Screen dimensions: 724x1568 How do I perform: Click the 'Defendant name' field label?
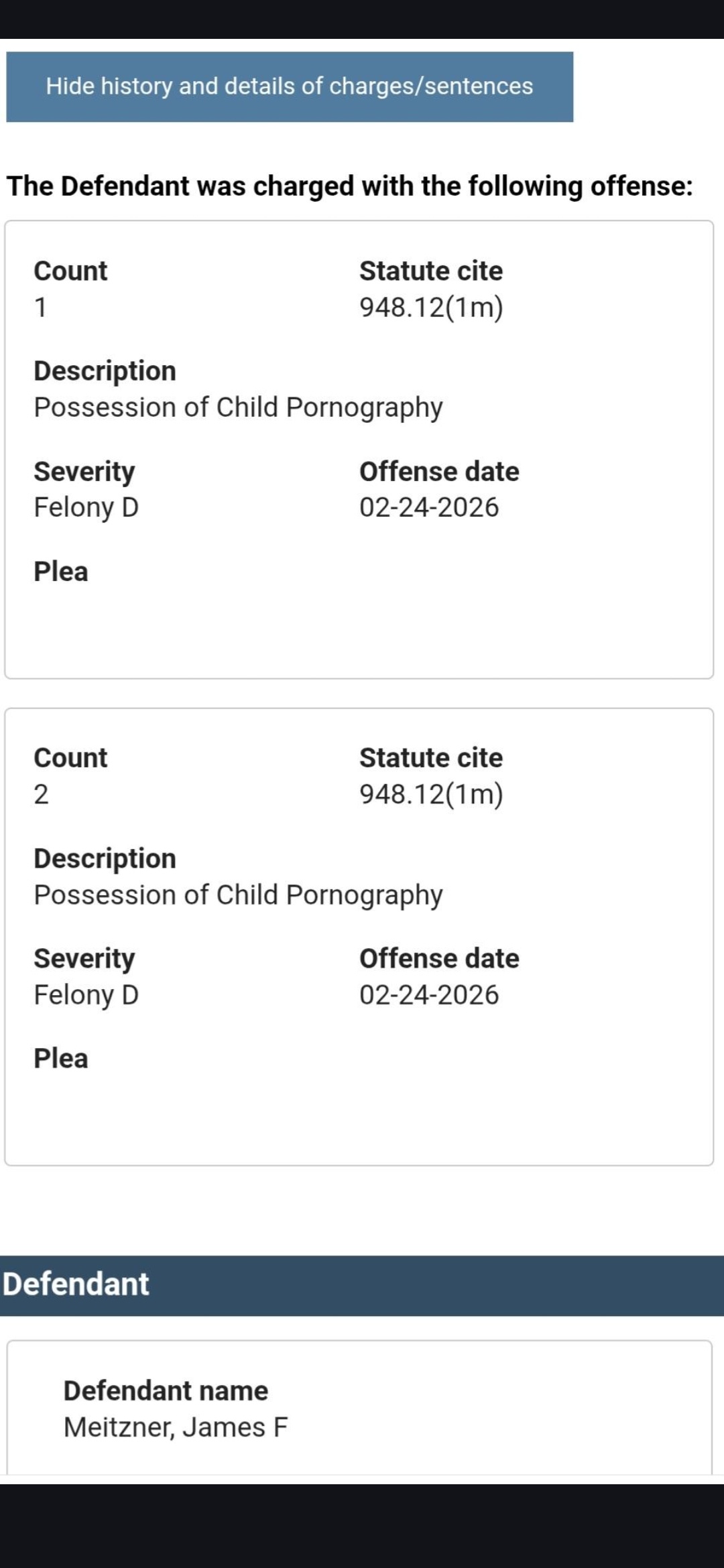166,1390
